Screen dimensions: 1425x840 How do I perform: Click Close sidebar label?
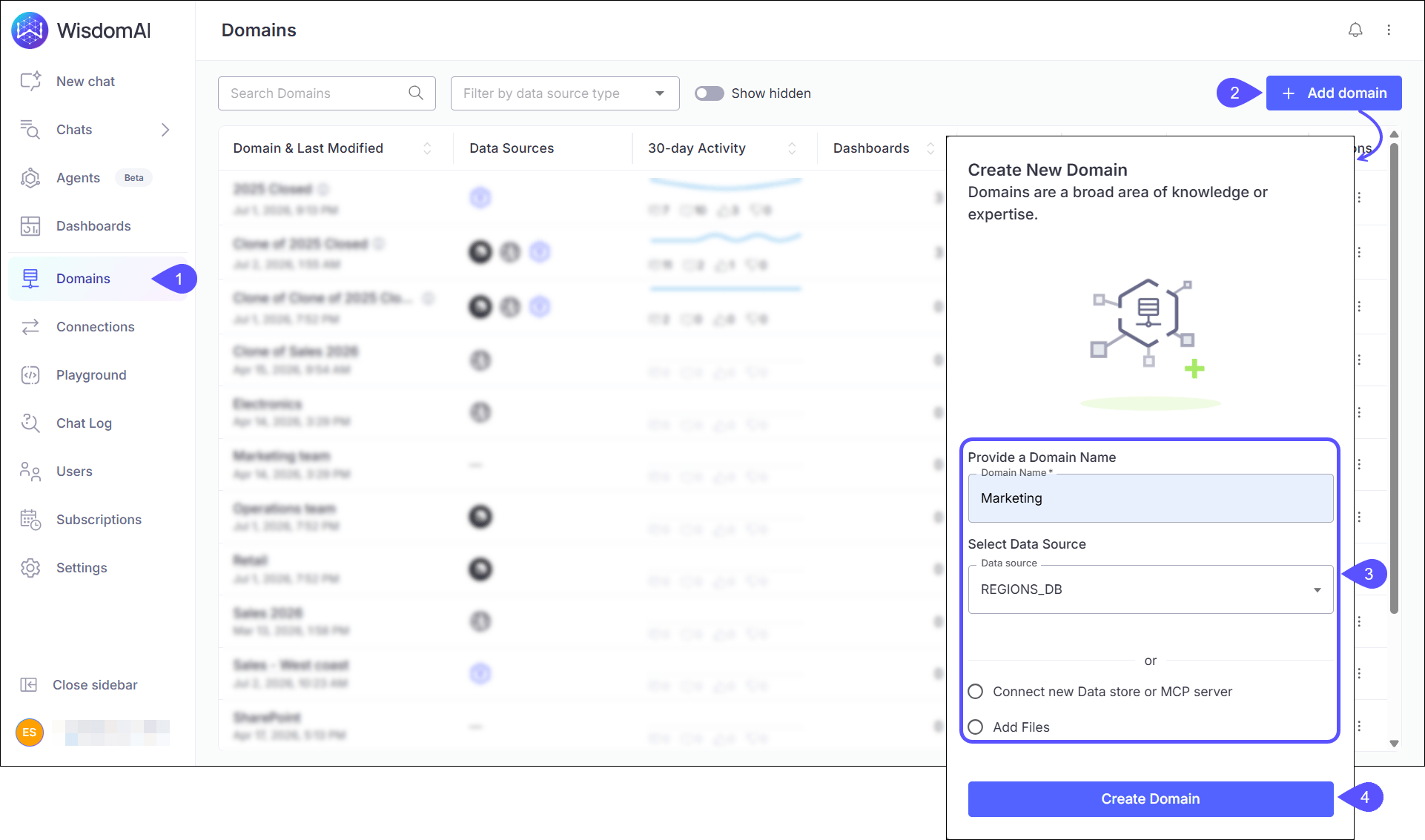coord(95,685)
